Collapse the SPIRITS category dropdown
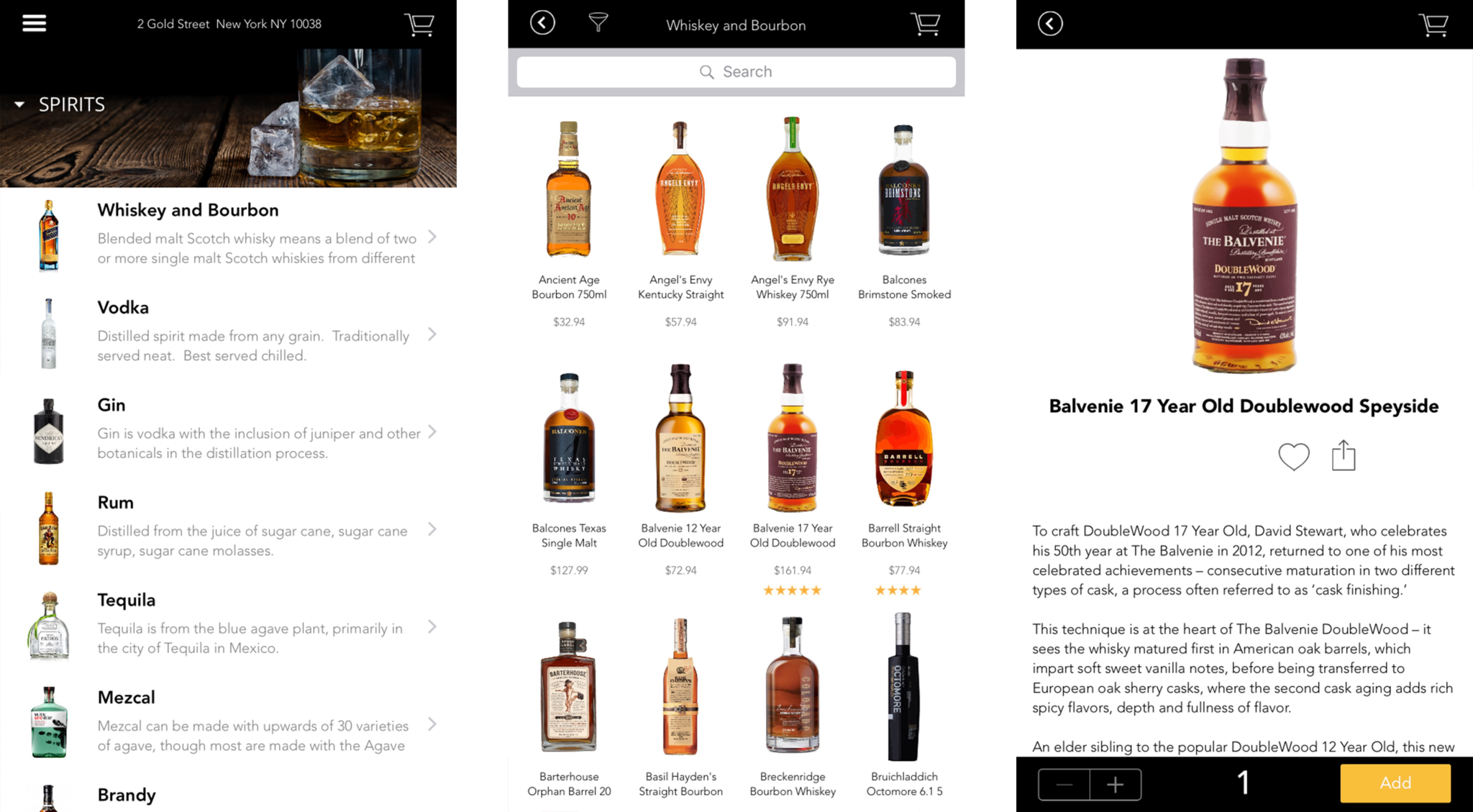Viewport: 1473px width, 812px height. point(19,105)
